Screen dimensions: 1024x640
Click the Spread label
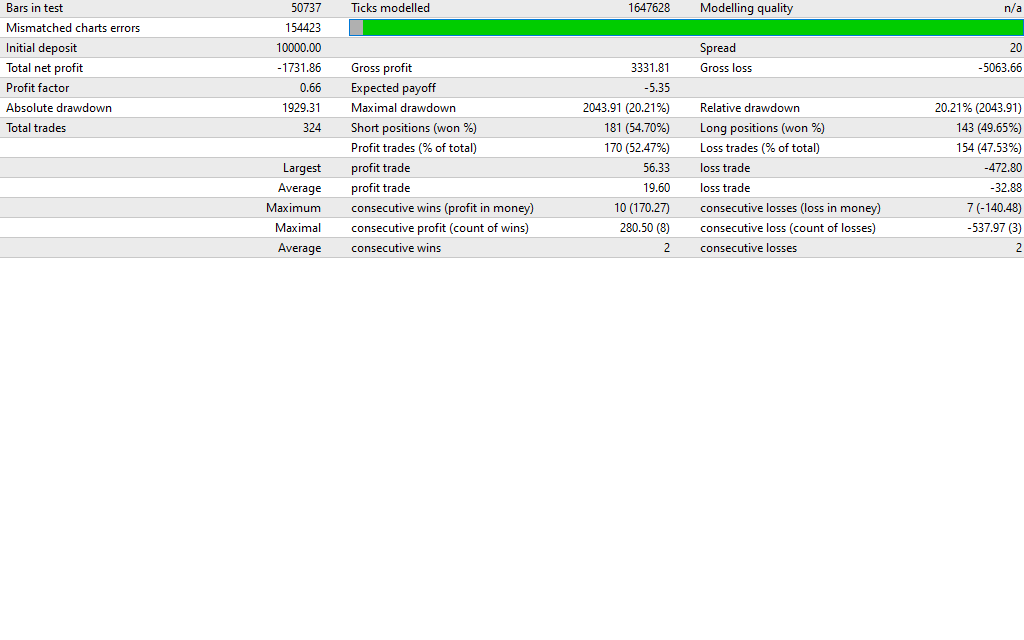(x=717, y=48)
